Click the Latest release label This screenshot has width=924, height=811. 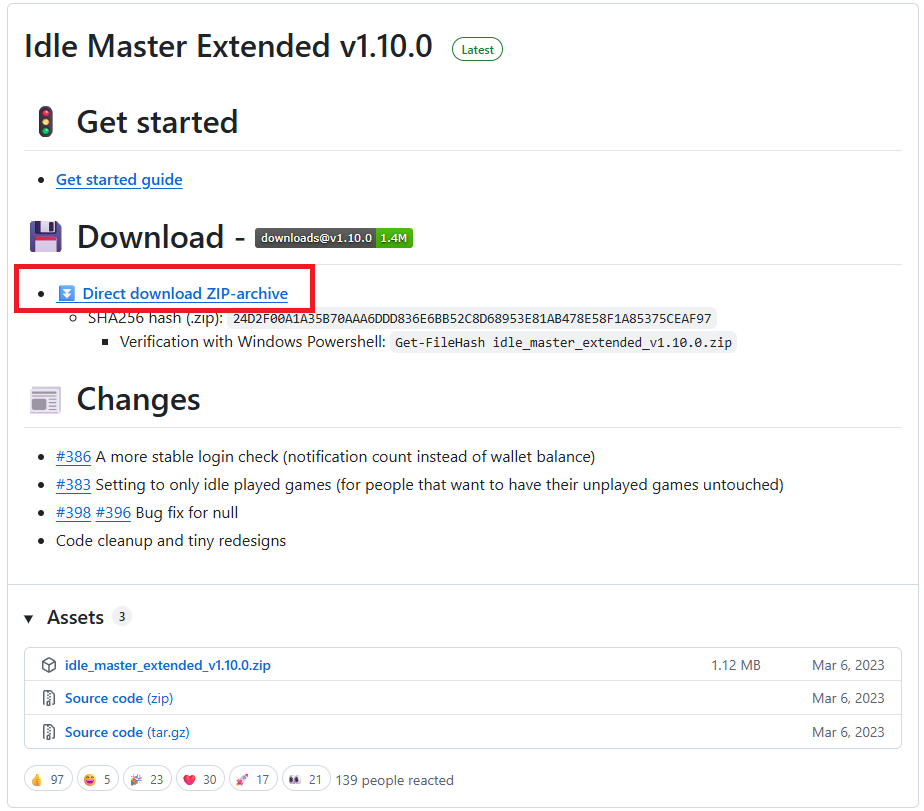tap(477, 50)
